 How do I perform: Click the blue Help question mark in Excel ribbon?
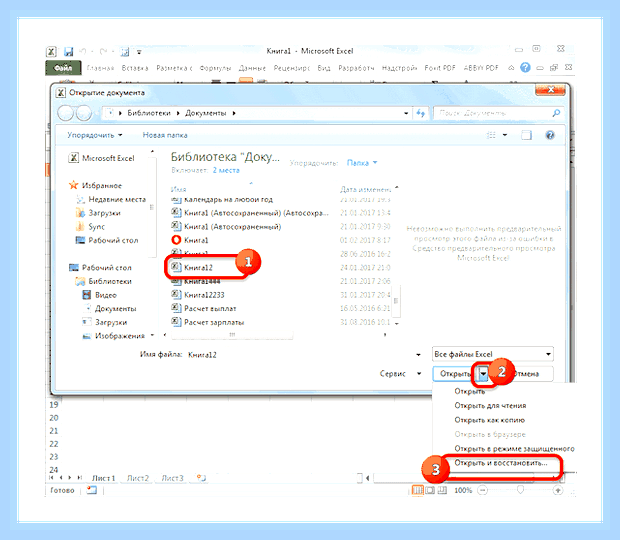point(525,68)
